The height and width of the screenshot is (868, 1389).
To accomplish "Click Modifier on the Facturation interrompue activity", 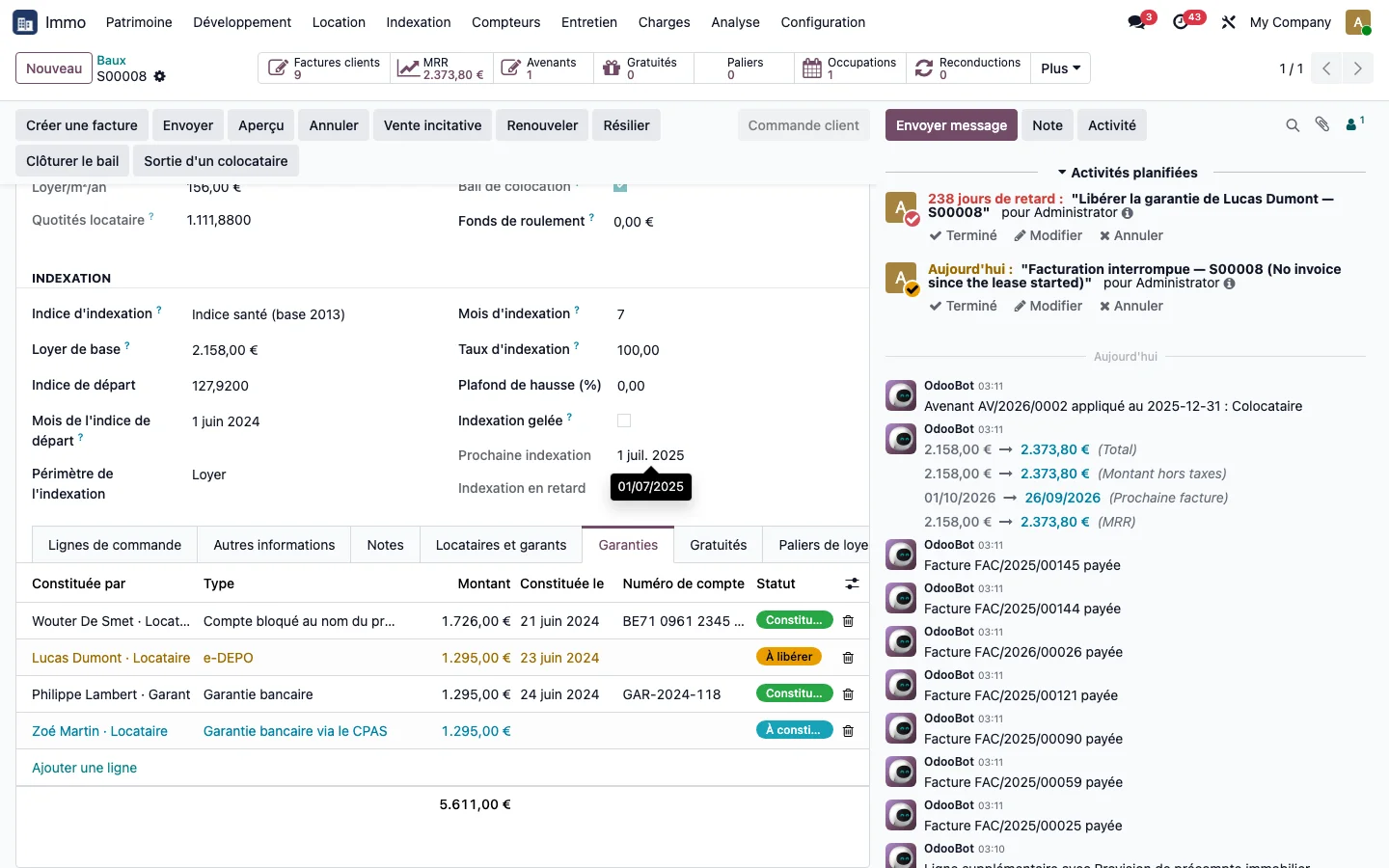I will click(1048, 306).
